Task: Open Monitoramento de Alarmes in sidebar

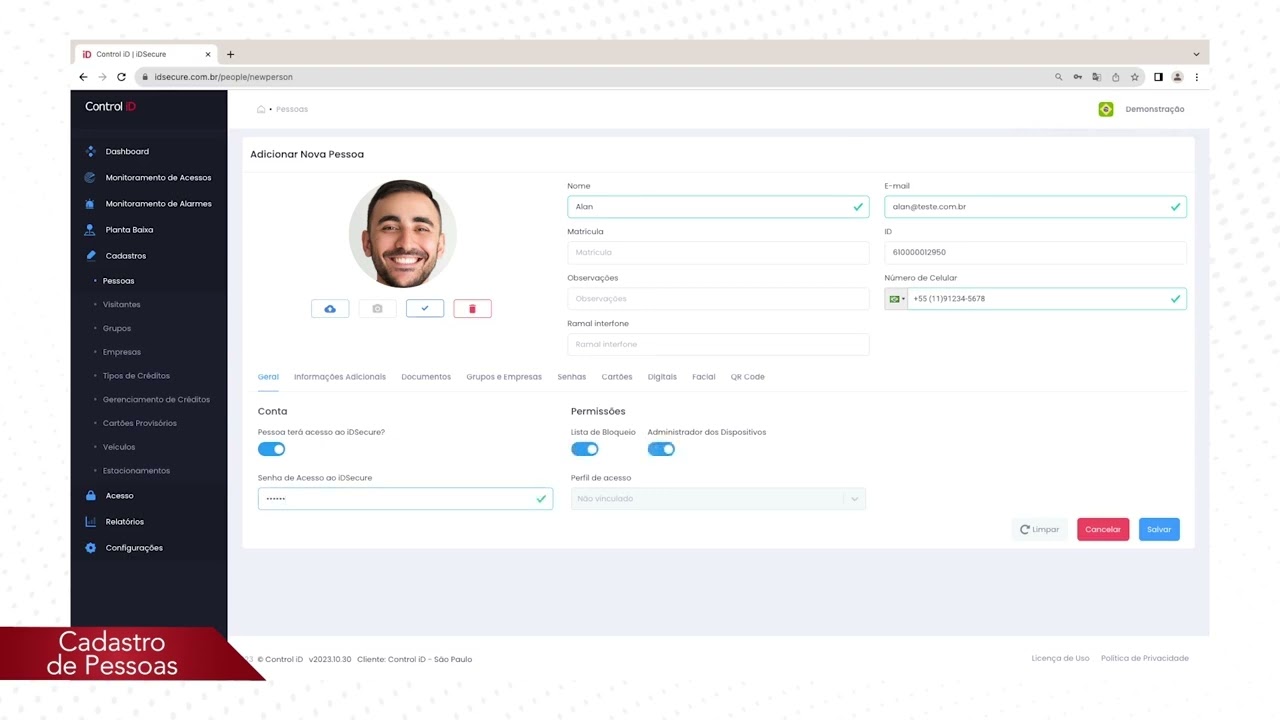Action: tap(158, 204)
